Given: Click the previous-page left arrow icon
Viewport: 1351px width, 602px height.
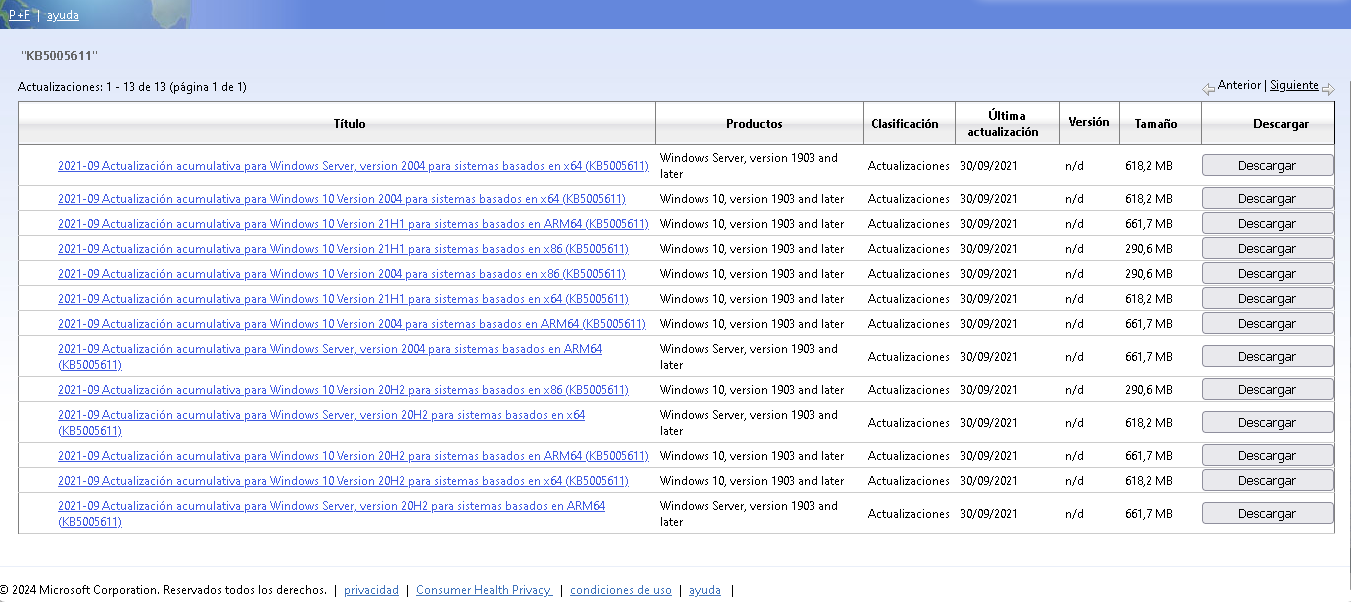Looking at the screenshot, I should [1208, 89].
